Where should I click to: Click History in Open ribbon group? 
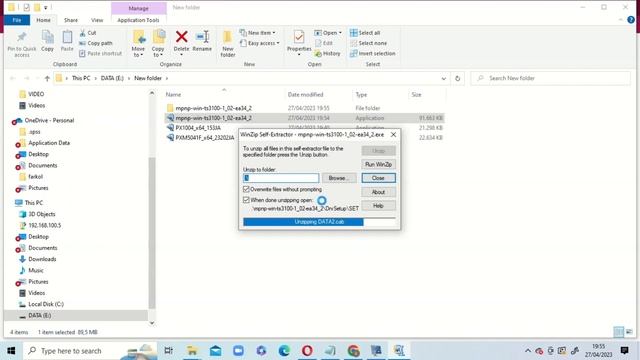(327, 53)
